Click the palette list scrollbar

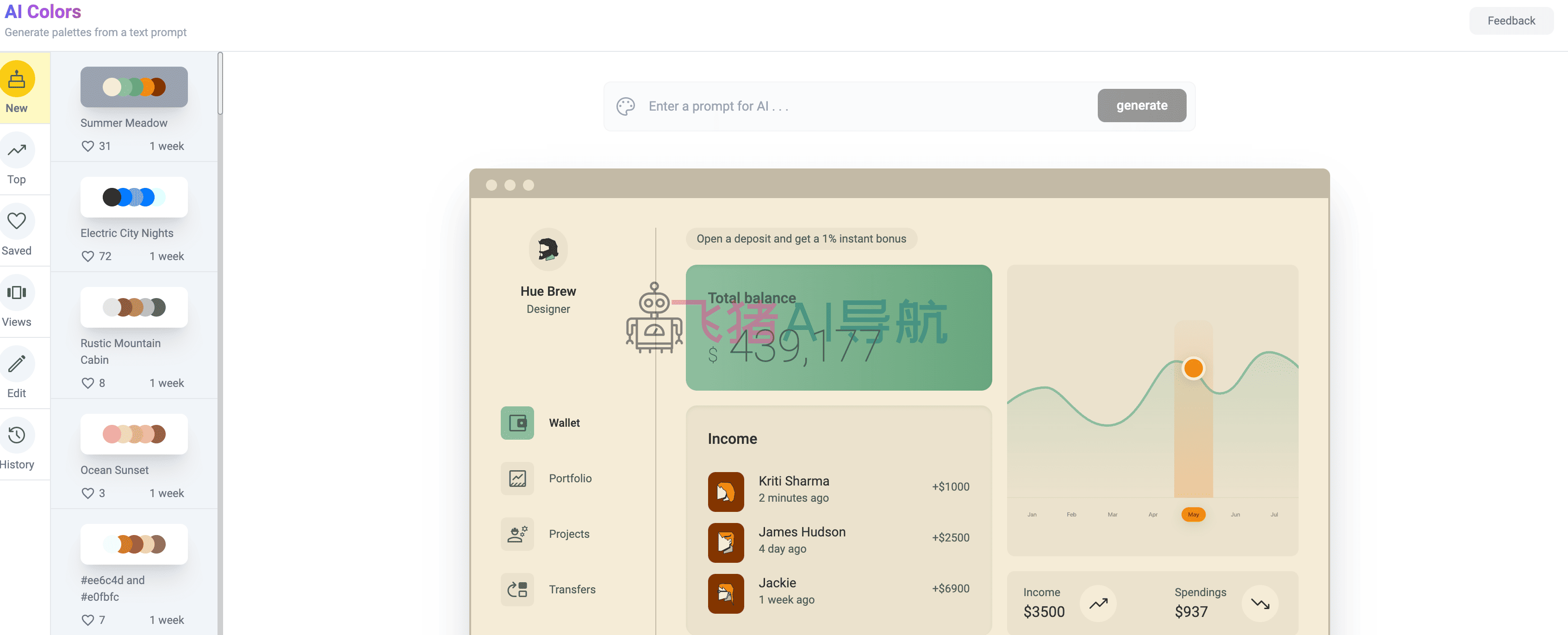point(220,83)
